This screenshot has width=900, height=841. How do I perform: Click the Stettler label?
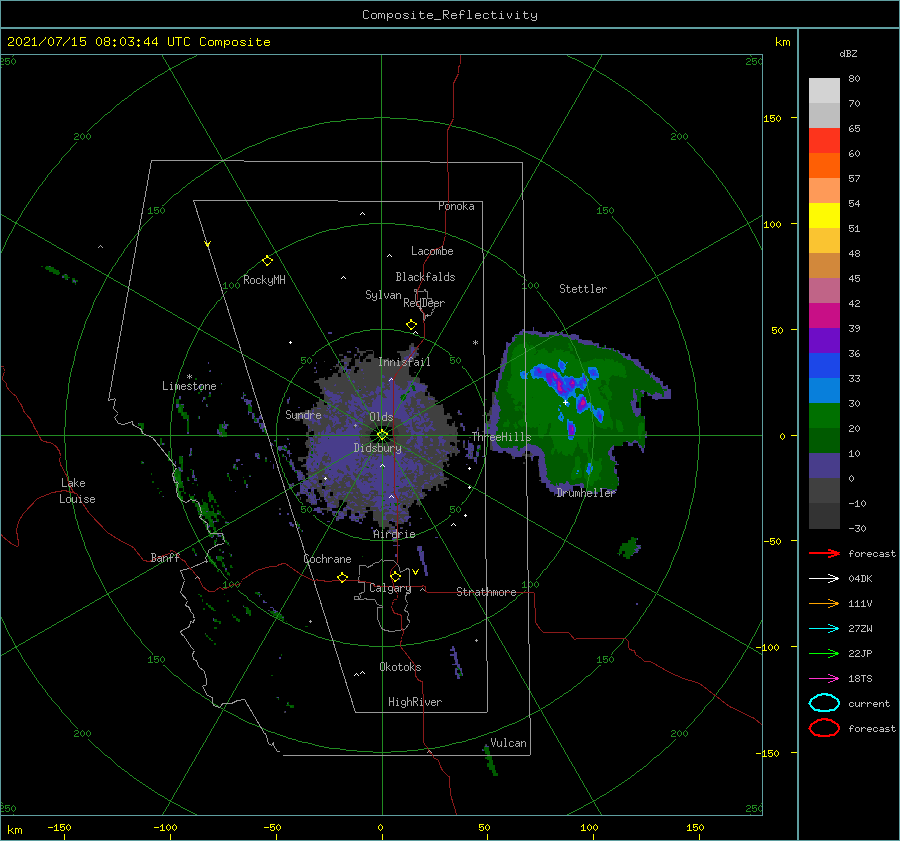tap(583, 289)
